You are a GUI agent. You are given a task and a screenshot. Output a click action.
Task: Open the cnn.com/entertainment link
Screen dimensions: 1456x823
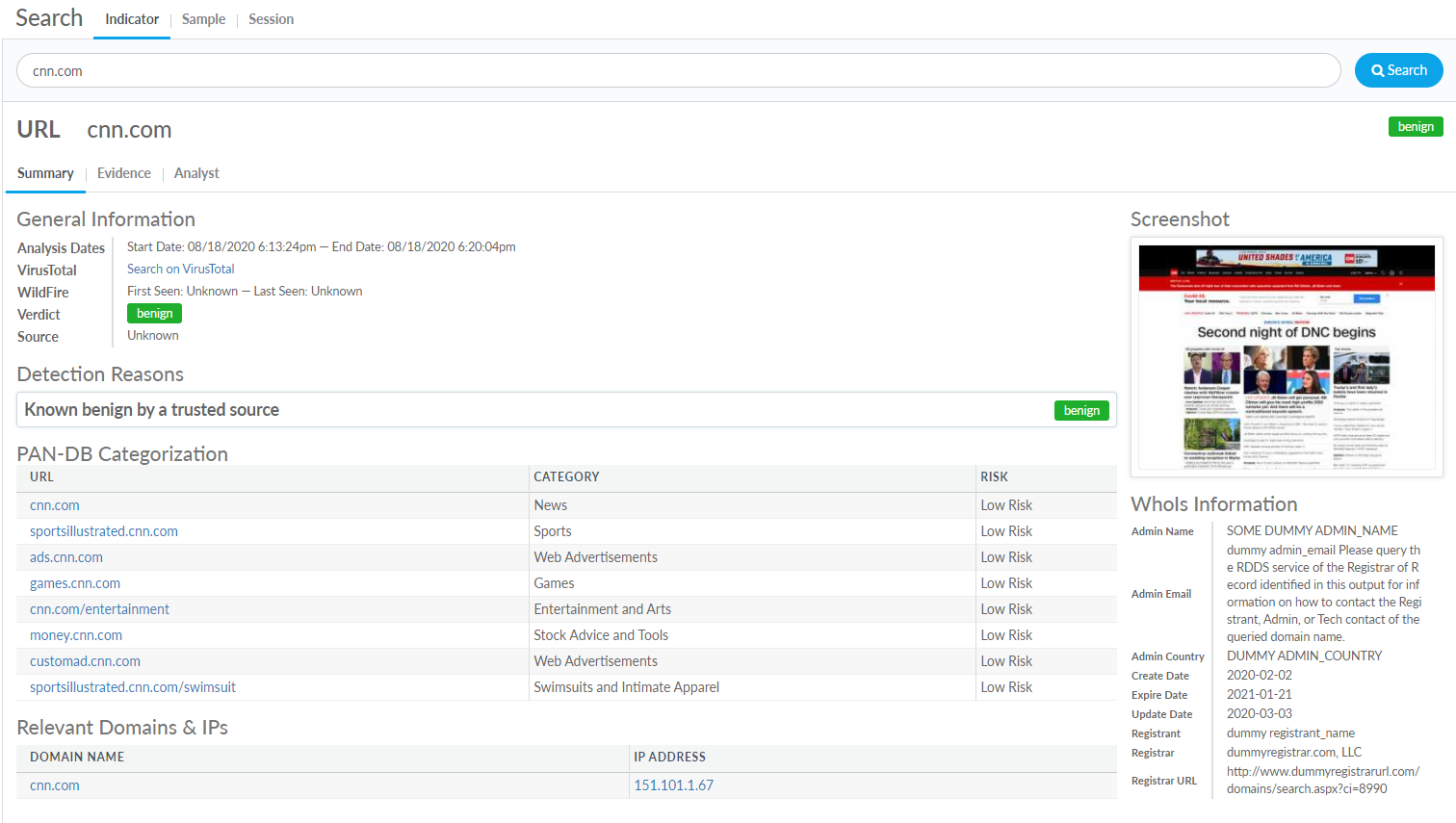(99, 609)
